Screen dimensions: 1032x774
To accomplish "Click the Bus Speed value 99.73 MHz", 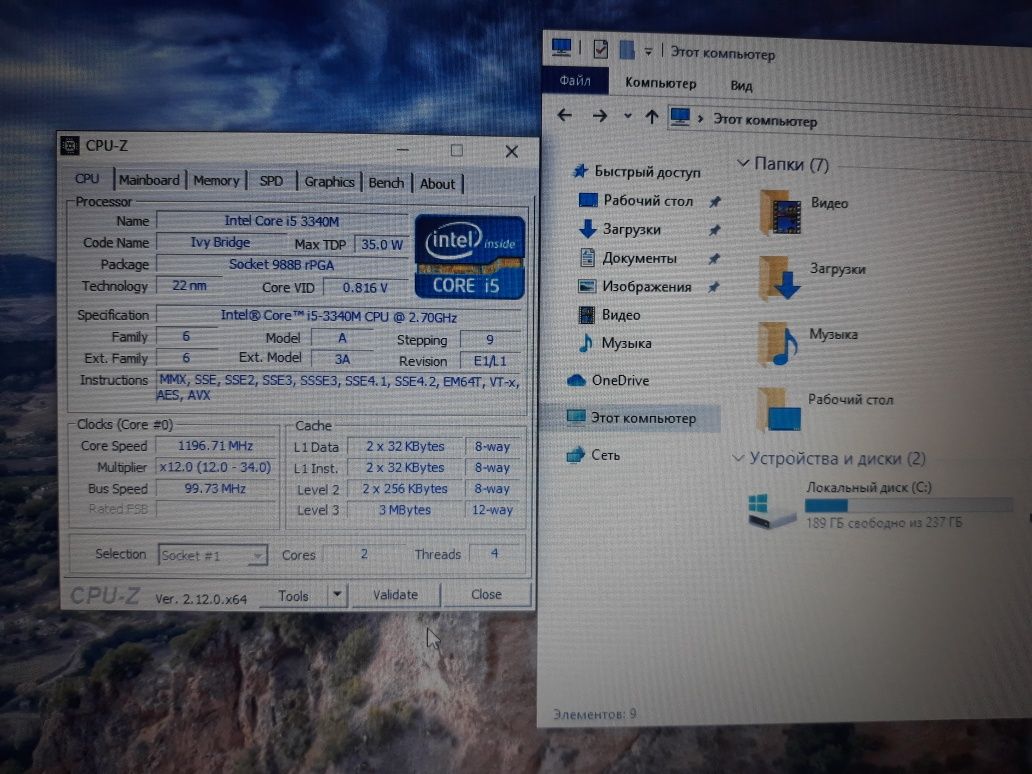I will point(215,488).
